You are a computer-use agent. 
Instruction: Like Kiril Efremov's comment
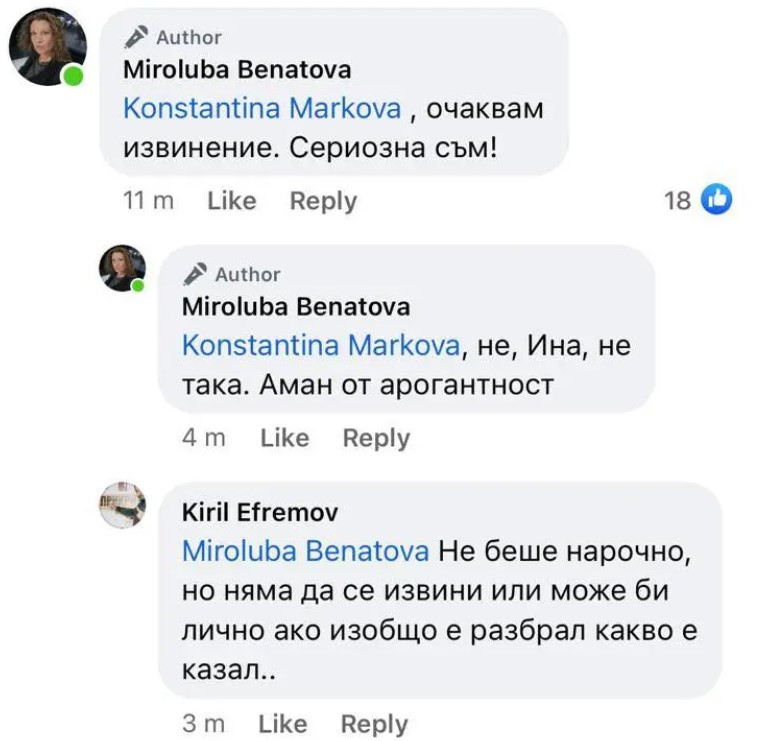(x=282, y=723)
